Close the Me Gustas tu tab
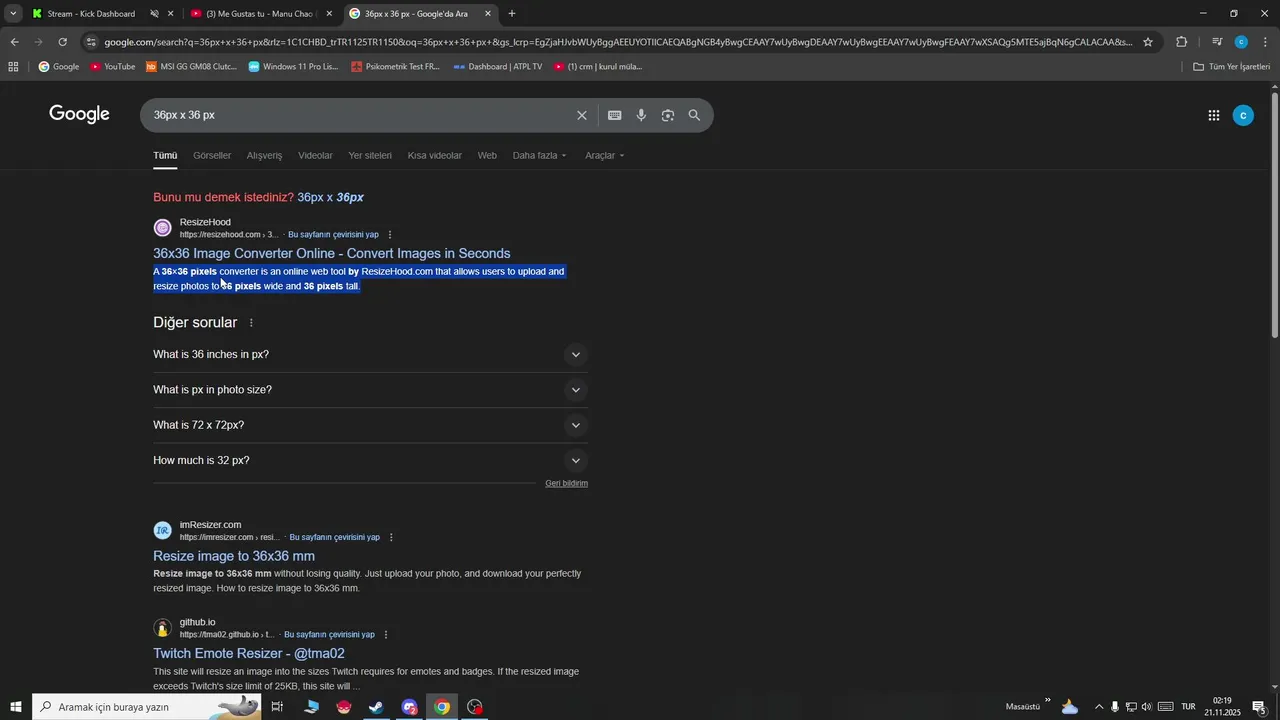1280x720 pixels. tap(329, 14)
